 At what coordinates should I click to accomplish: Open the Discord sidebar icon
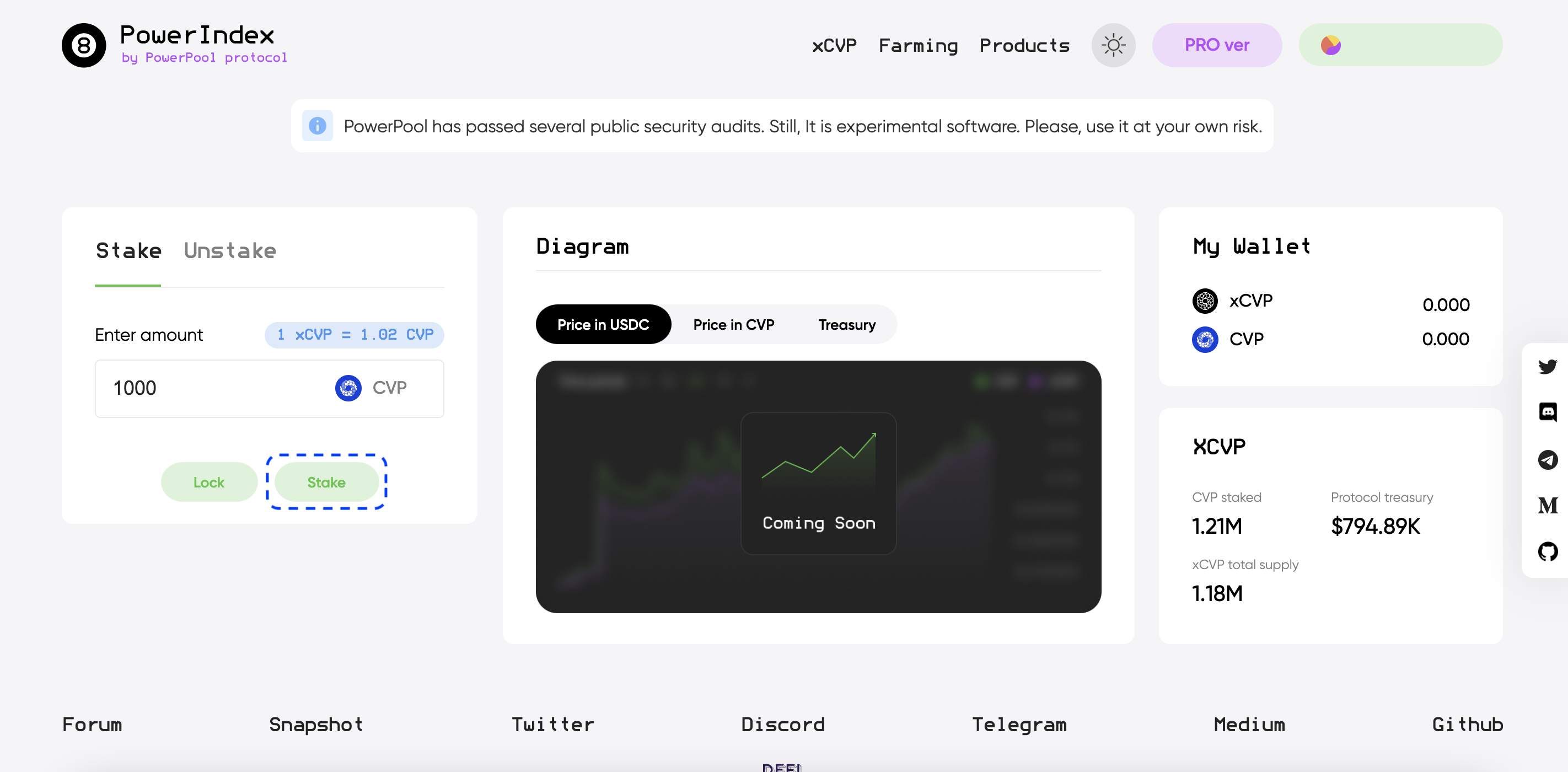[1546, 412]
